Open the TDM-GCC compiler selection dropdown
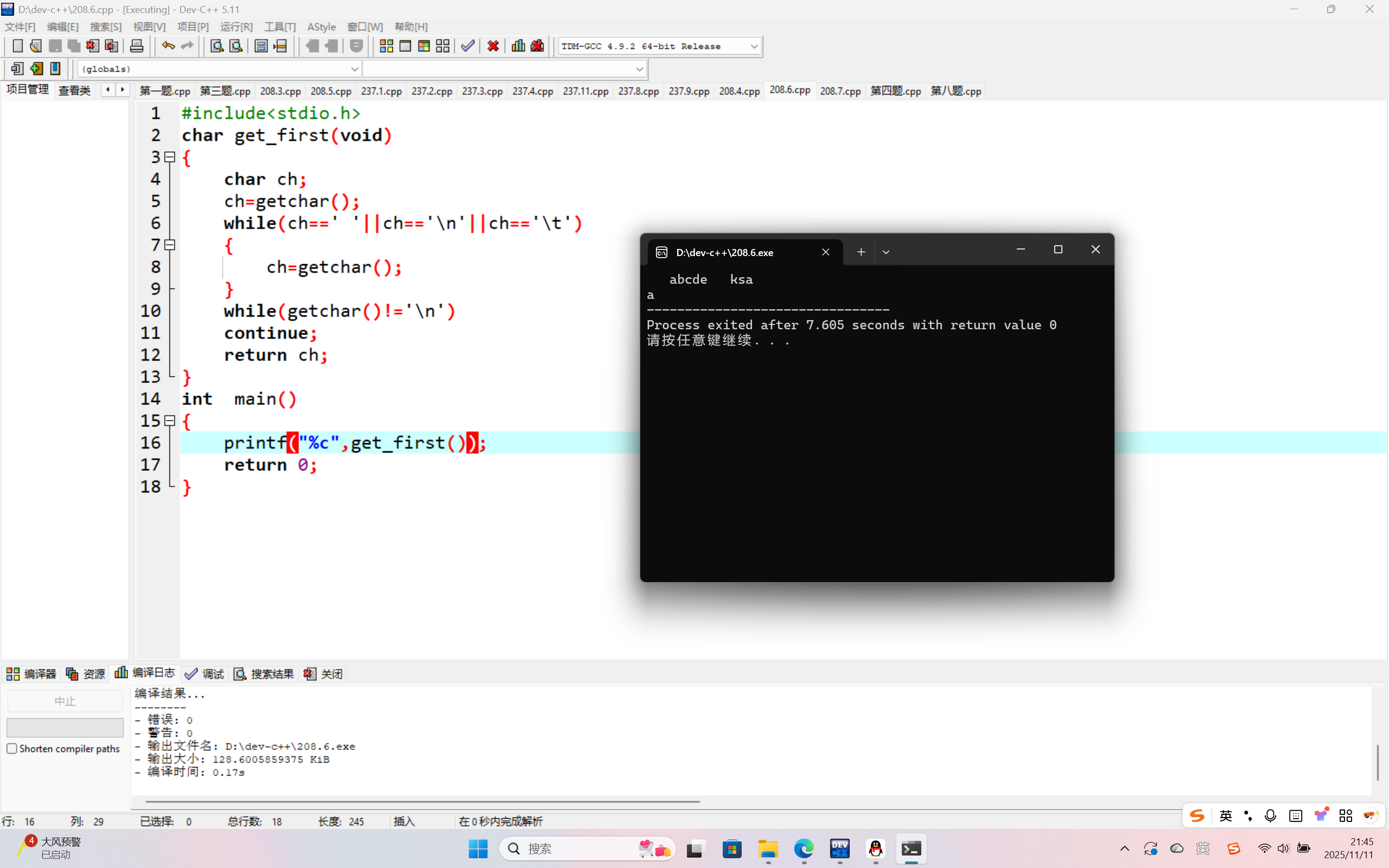This screenshot has height=868, width=1389. click(x=754, y=47)
